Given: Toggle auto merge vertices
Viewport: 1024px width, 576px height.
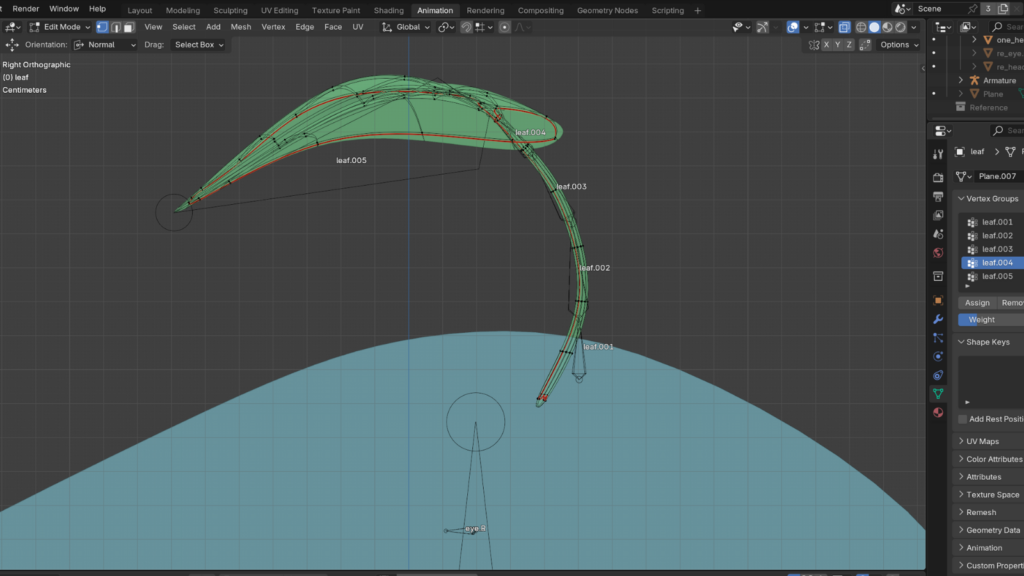Looking at the screenshot, I should tap(865, 44).
